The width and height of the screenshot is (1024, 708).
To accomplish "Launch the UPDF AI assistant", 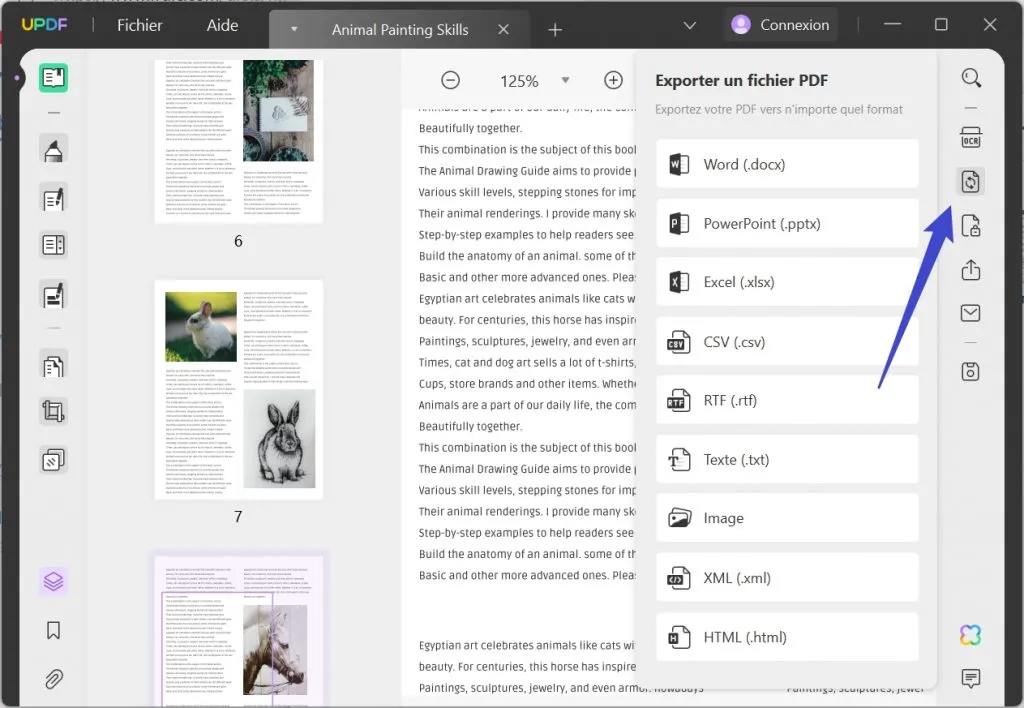I will 969,634.
